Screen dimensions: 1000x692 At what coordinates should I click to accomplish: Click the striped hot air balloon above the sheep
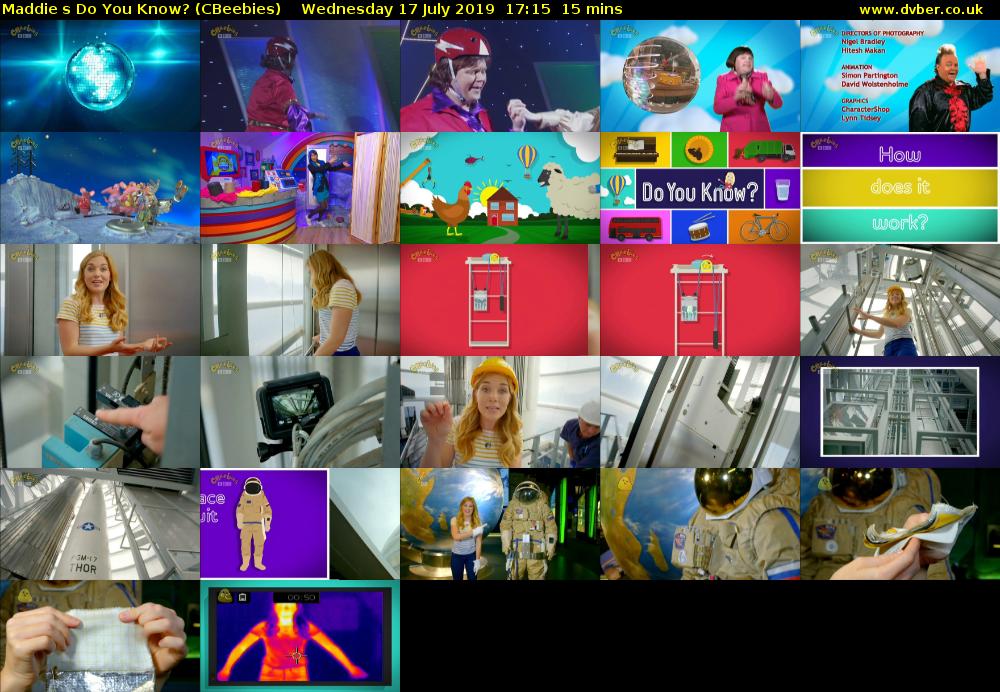[x=527, y=159]
